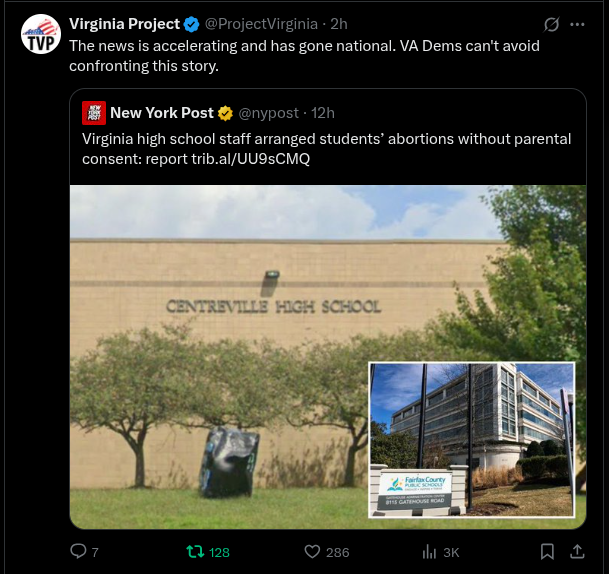Screen dimensions: 609x574
Task: Follow the trib.al/UU9sCMQ link
Action: (x=251, y=159)
